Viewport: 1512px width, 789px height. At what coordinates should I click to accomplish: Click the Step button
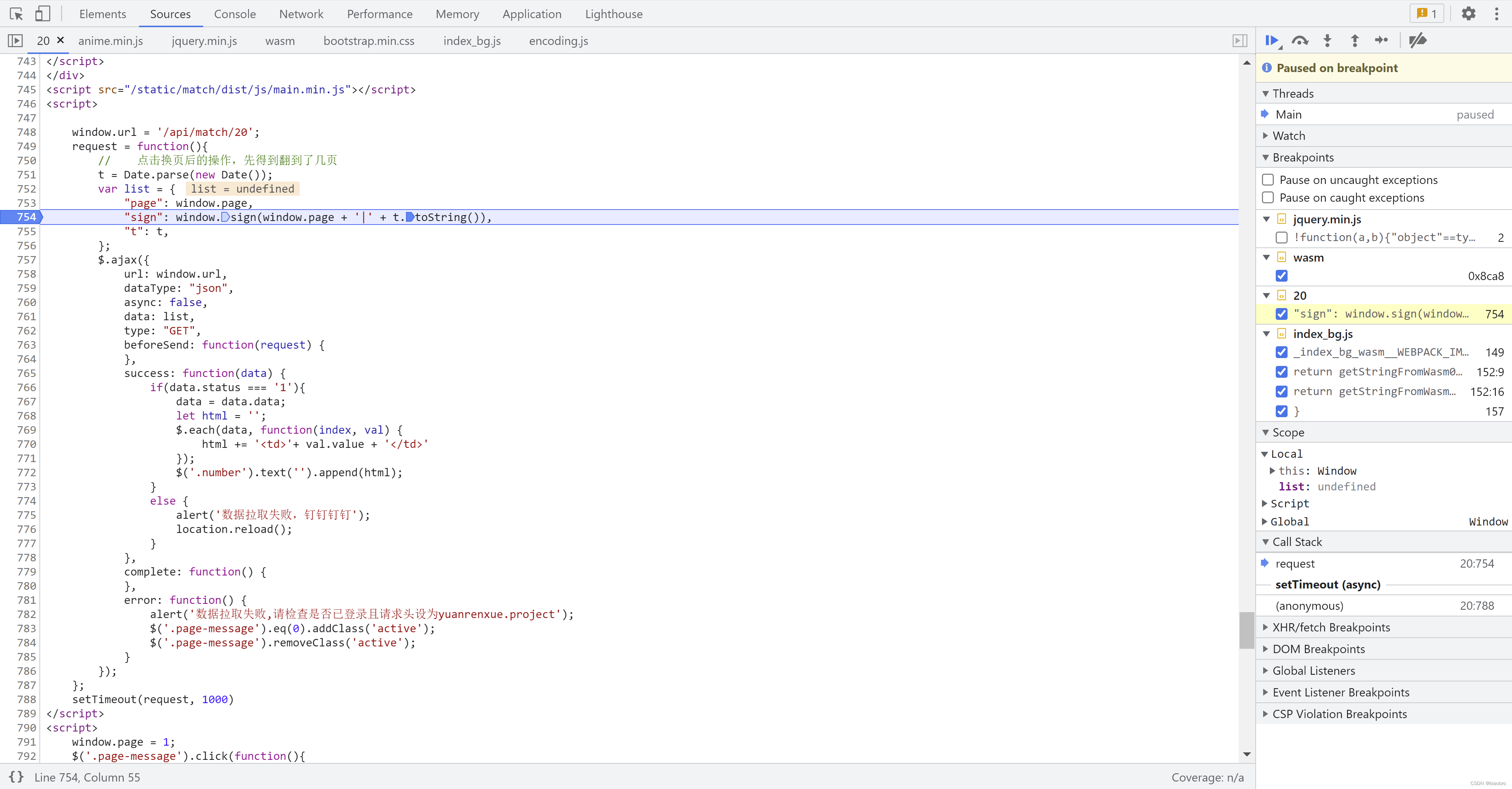[x=1381, y=41]
